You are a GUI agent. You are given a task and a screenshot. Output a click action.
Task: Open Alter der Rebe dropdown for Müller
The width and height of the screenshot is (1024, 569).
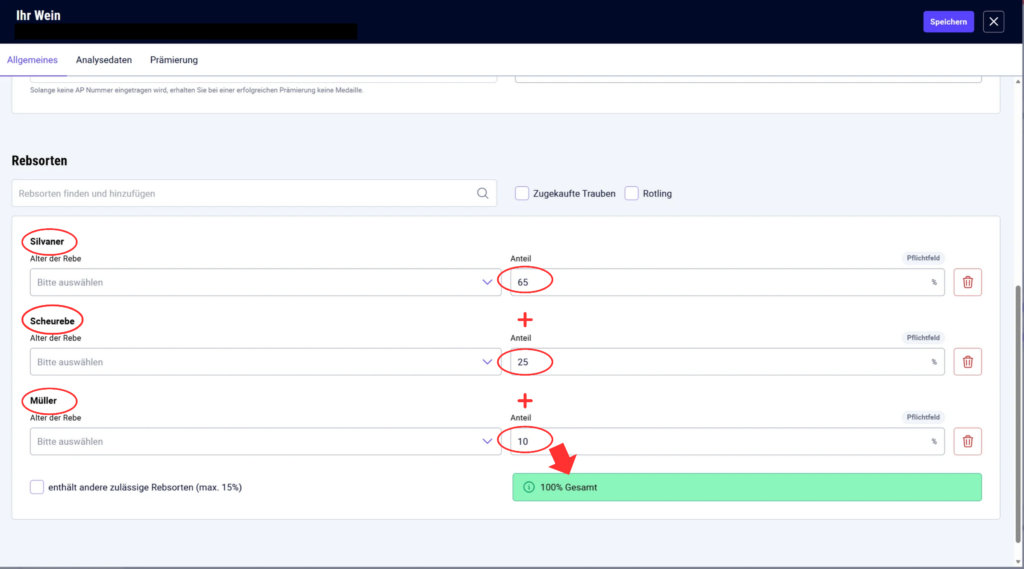tap(265, 442)
